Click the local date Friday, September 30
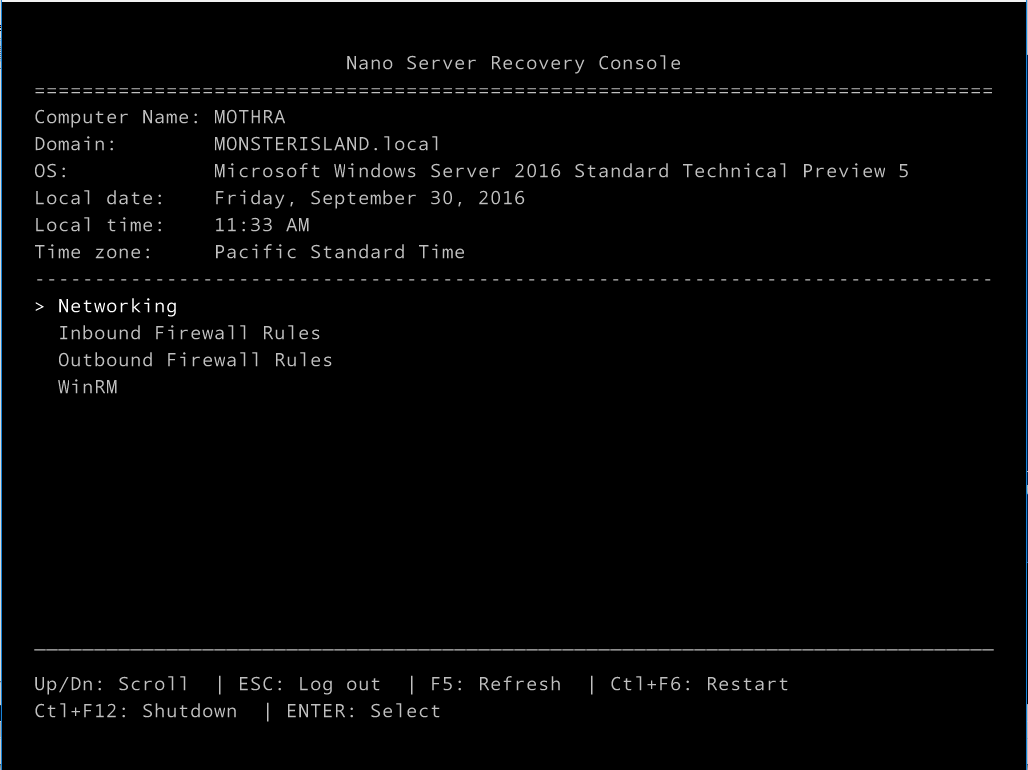 pos(367,197)
